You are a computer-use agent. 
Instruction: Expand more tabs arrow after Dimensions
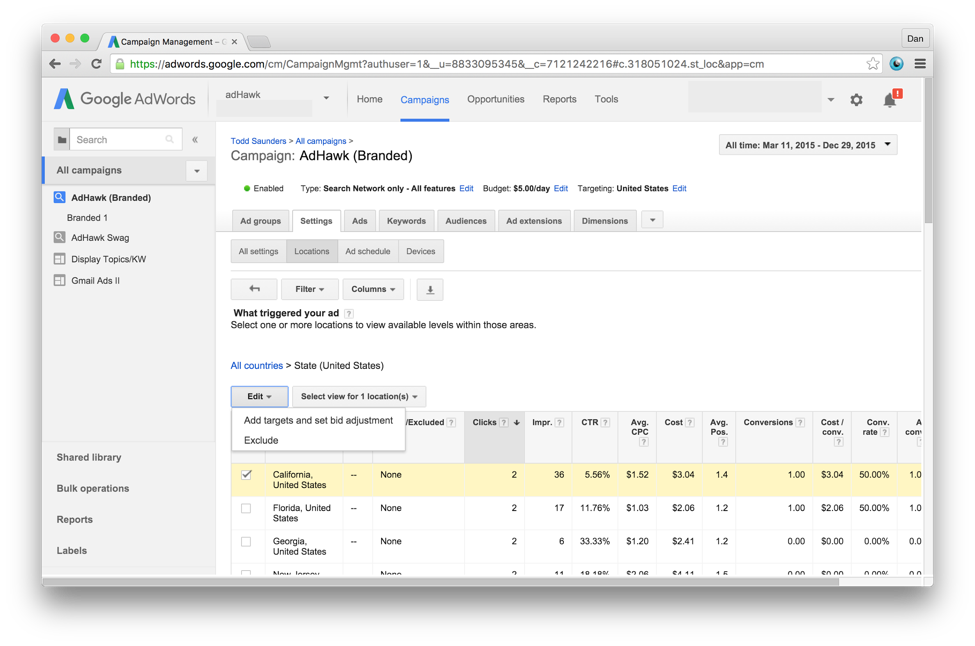point(652,220)
